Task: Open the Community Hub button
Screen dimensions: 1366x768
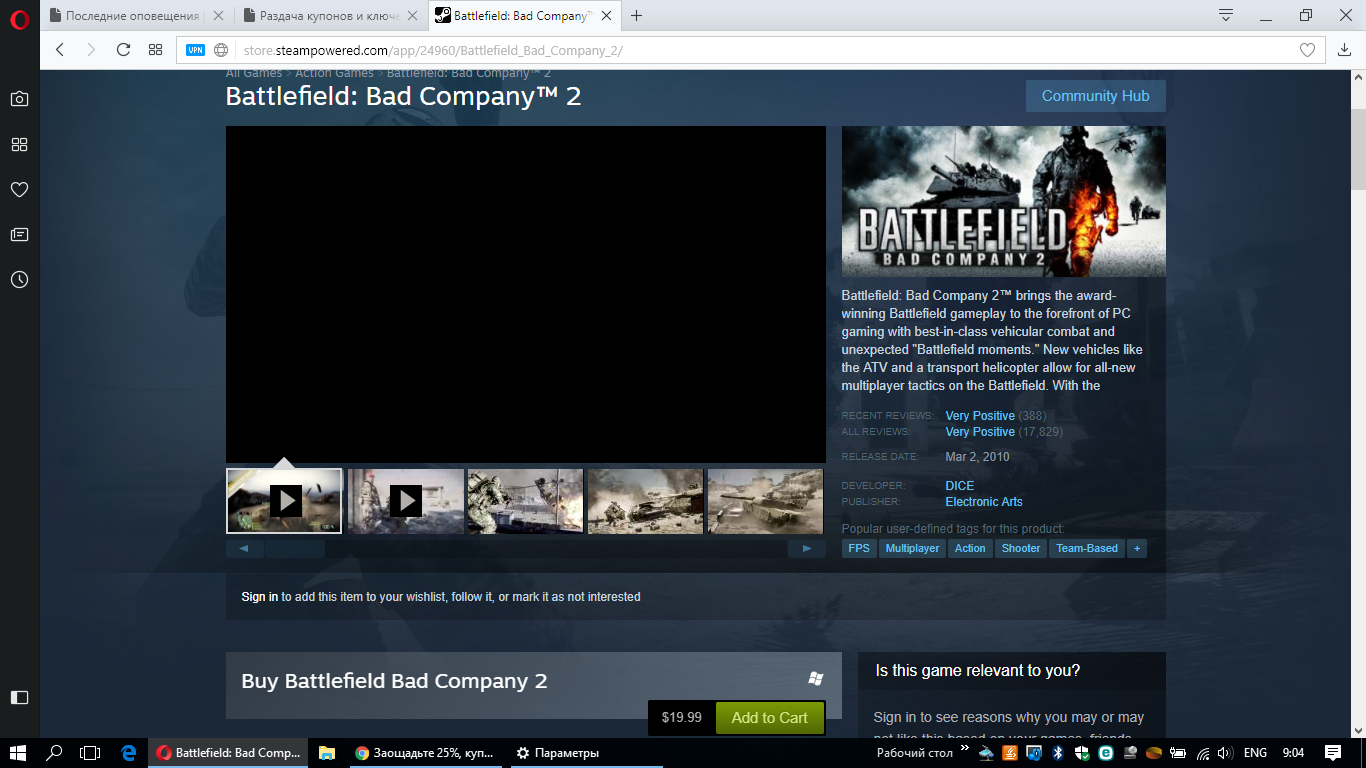Action: coord(1095,96)
